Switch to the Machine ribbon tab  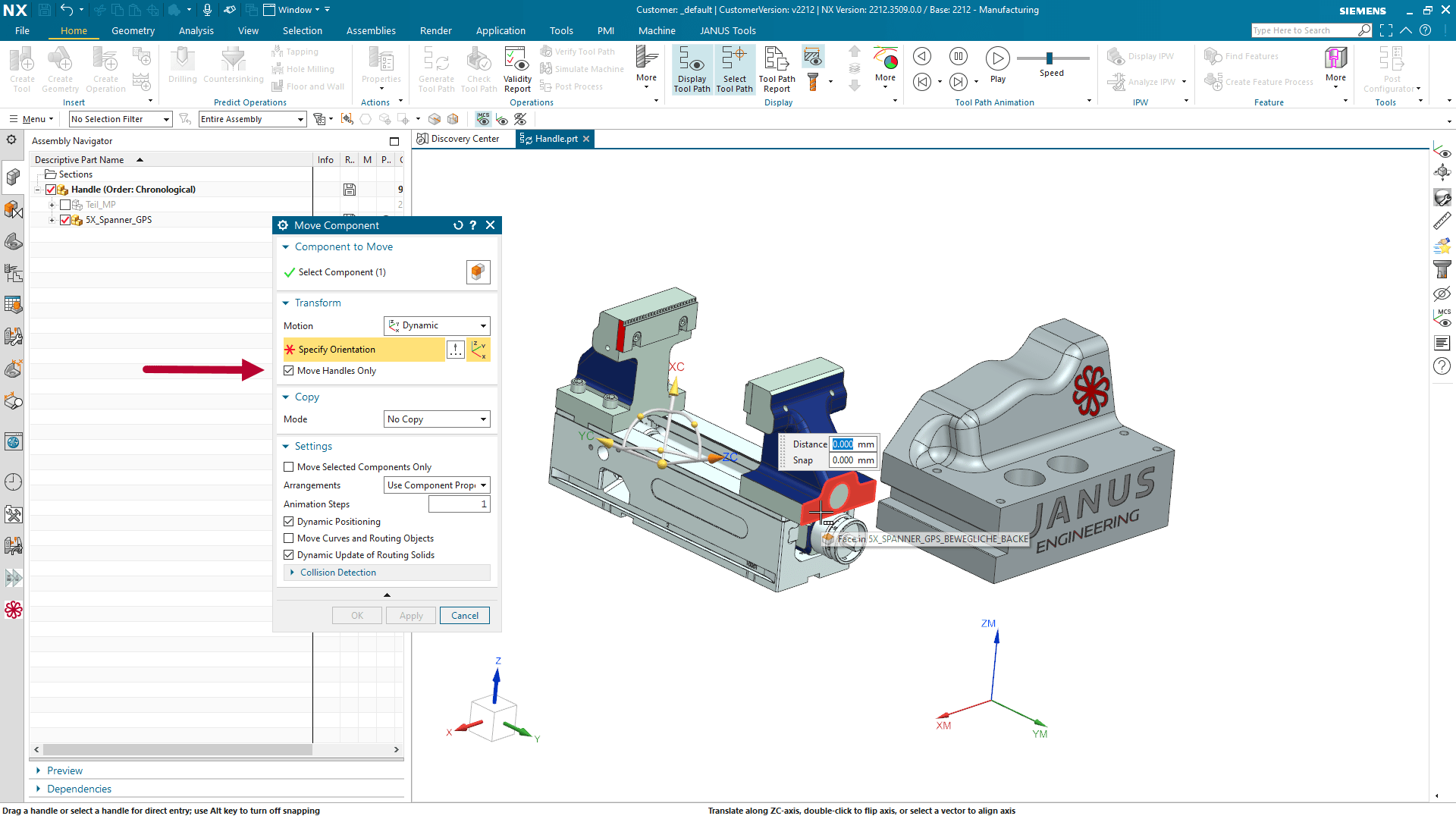click(x=656, y=30)
